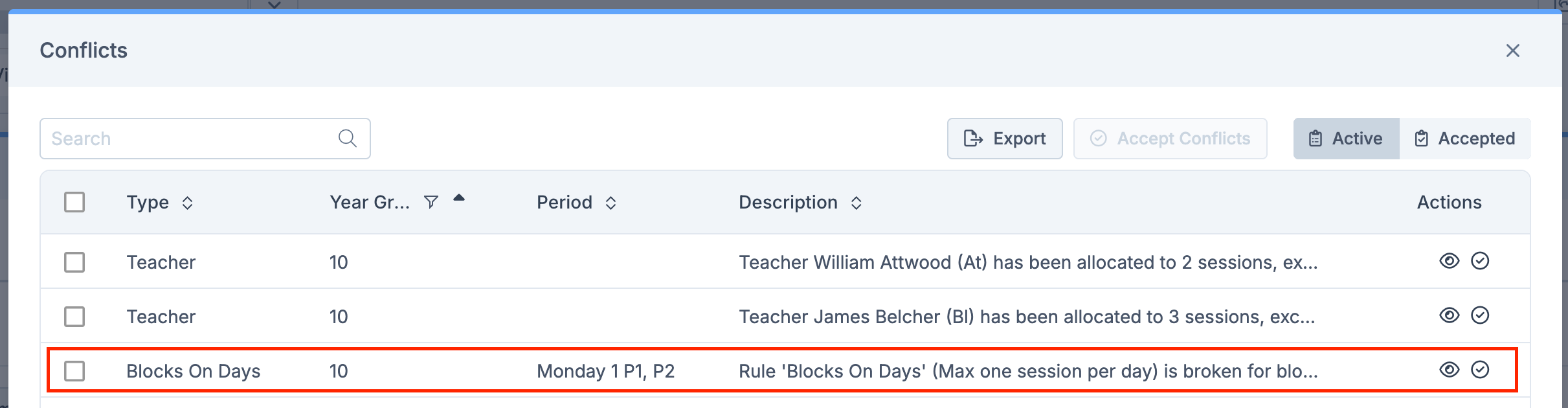This screenshot has height=408, width=1568.
Task: Accept the James Belcher conflict
Action: coord(1480,315)
